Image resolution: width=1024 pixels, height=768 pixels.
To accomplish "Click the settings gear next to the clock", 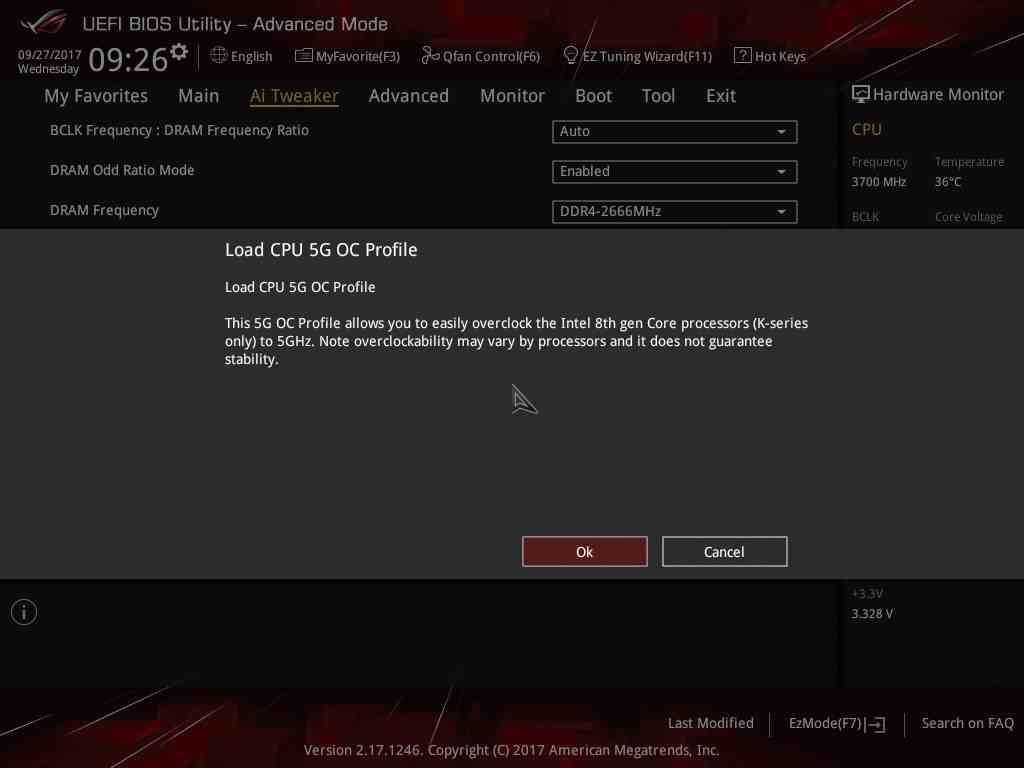I will (179, 51).
